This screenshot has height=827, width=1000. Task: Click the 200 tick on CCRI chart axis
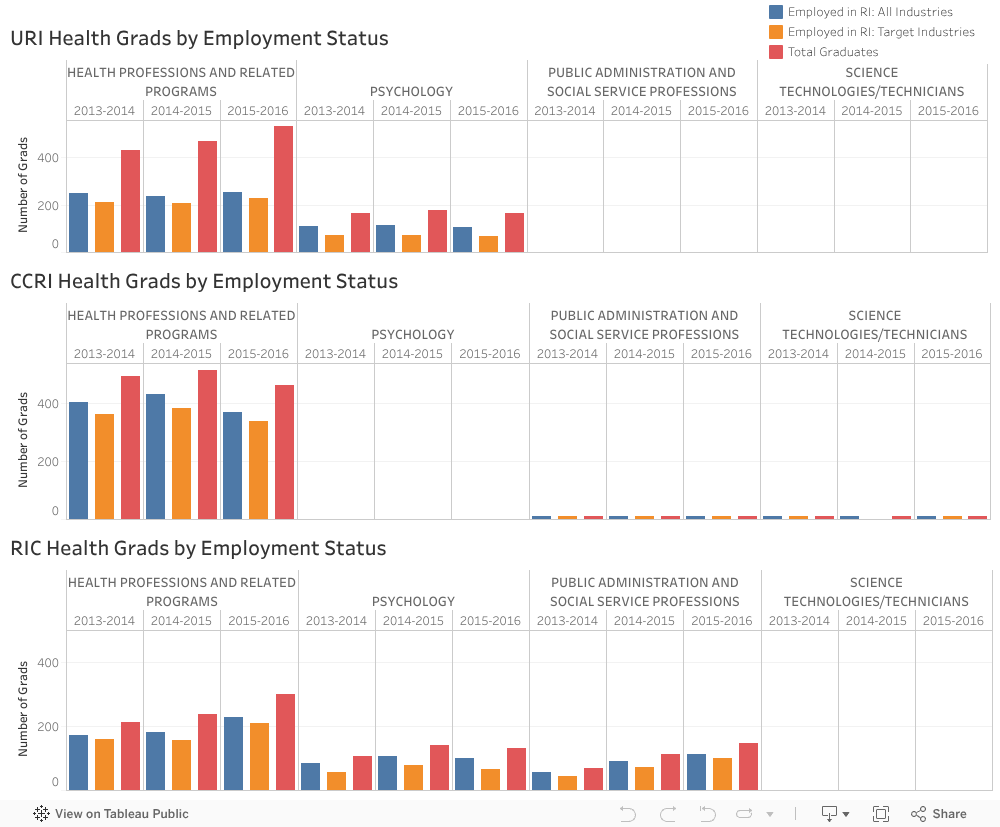coord(48,462)
